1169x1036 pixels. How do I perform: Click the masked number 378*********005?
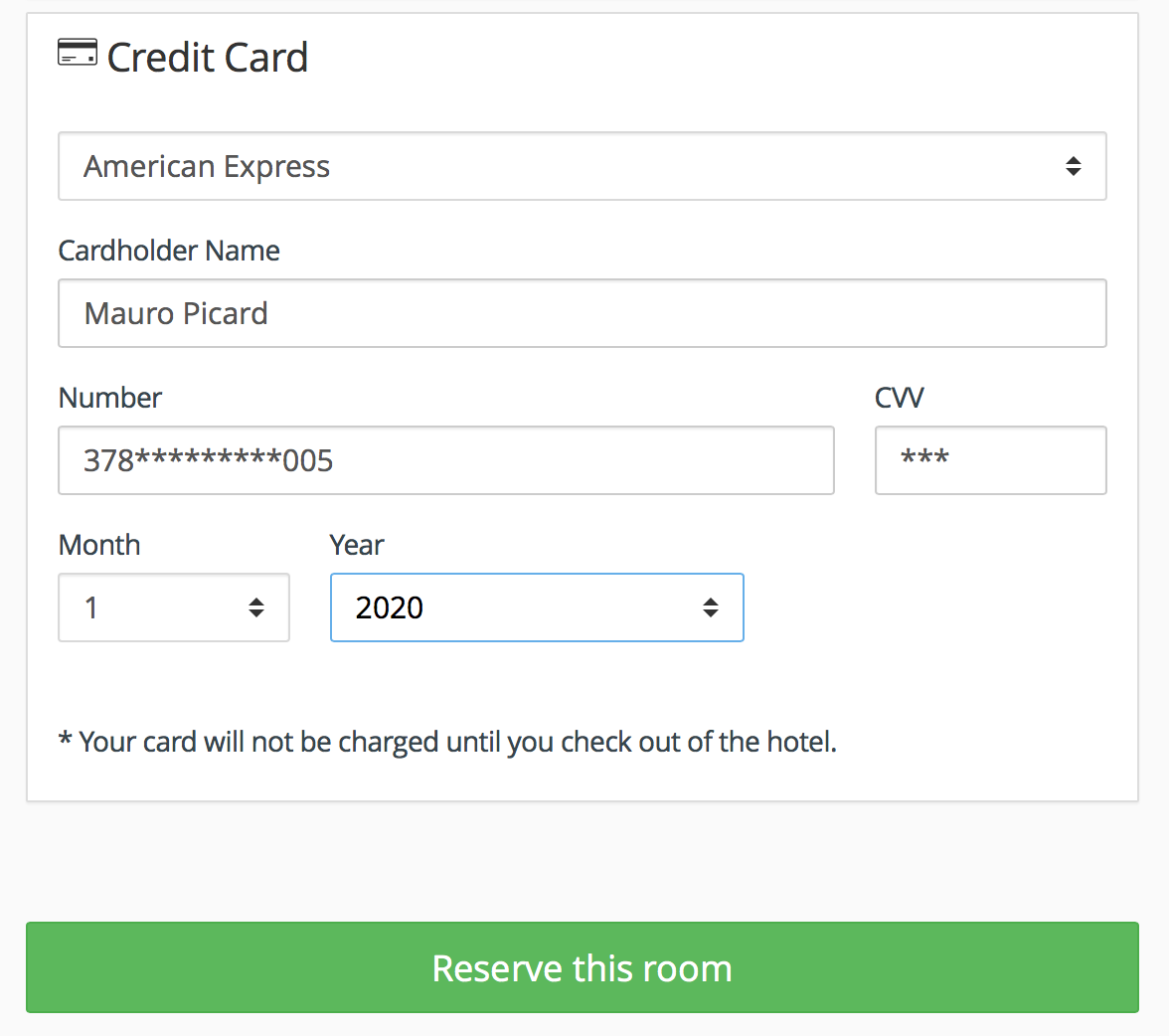coord(208,460)
